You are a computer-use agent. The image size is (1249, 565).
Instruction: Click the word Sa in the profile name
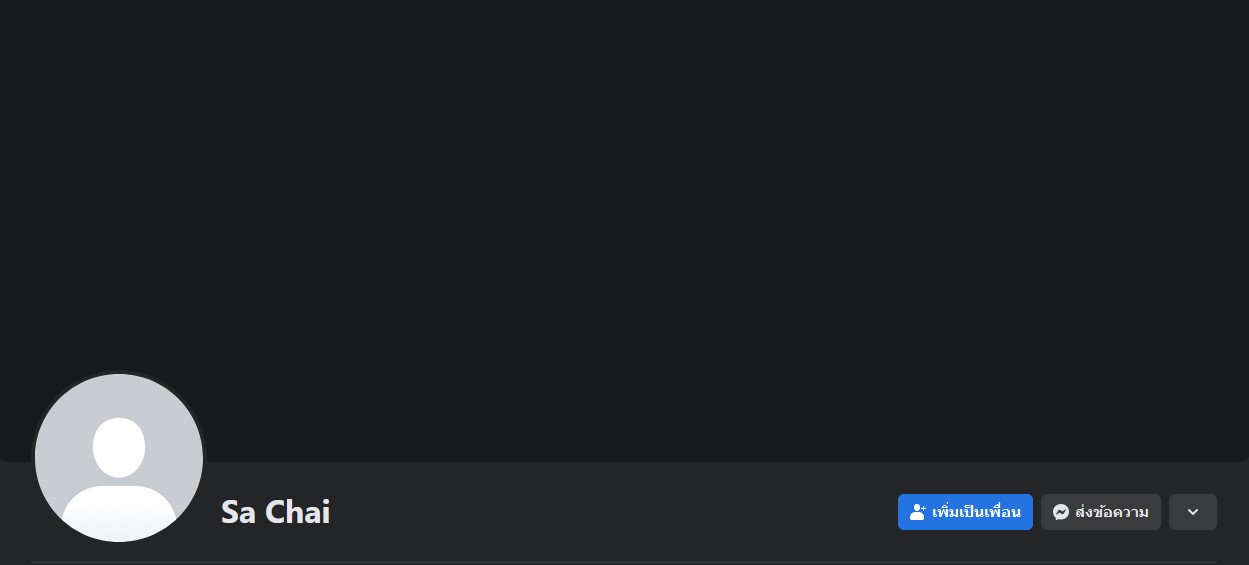pos(238,512)
